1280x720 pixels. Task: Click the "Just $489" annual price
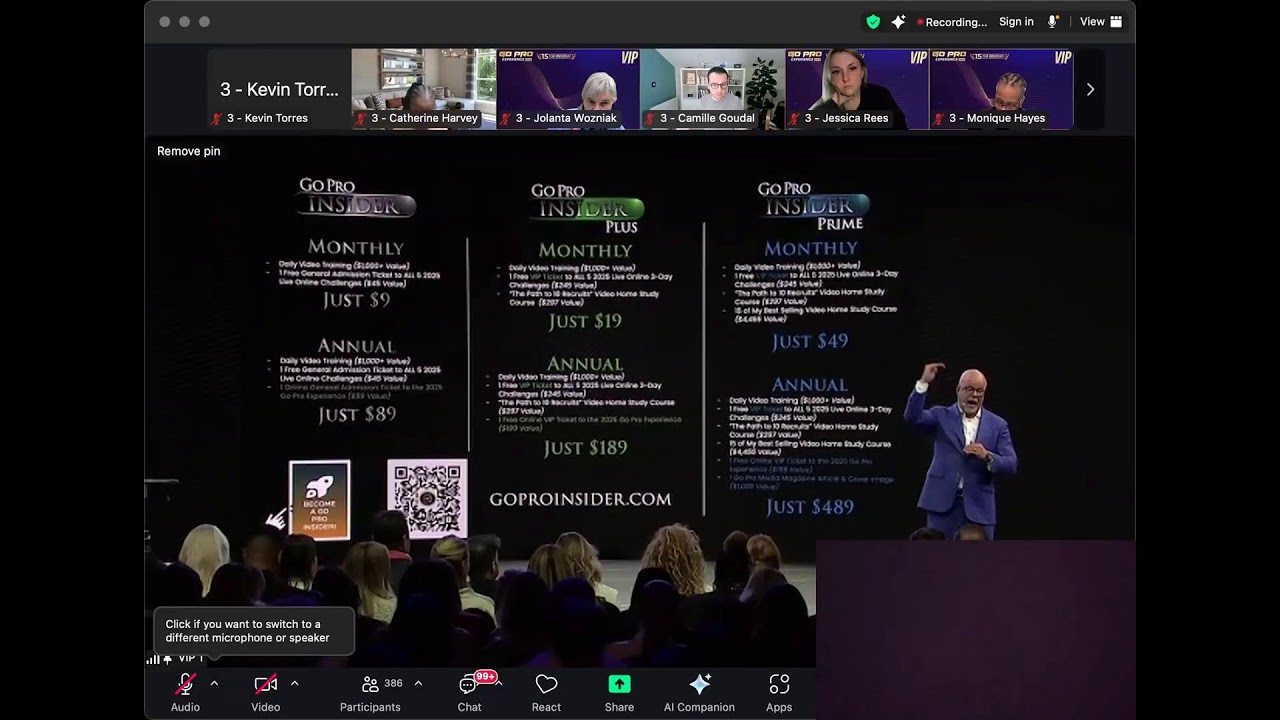(x=810, y=507)
